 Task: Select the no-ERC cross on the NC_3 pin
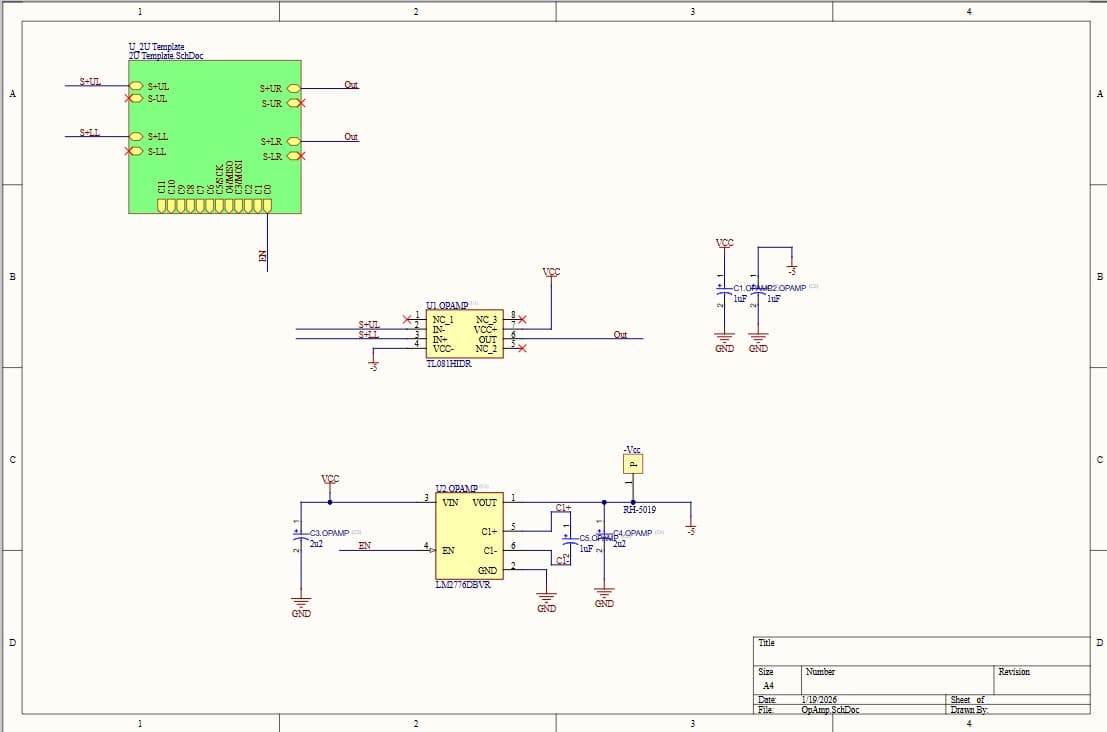coord(522,320)
